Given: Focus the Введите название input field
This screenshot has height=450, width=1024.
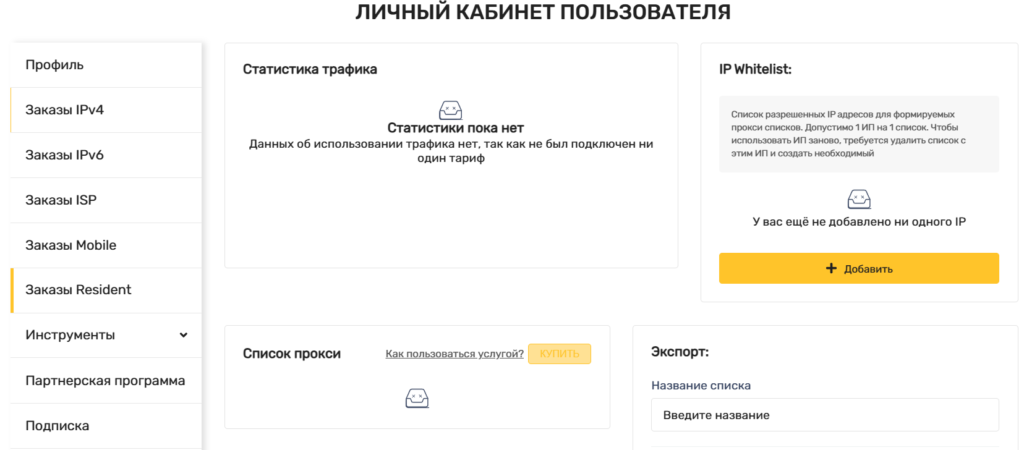Looking at the screenshot, I should 825,415.
